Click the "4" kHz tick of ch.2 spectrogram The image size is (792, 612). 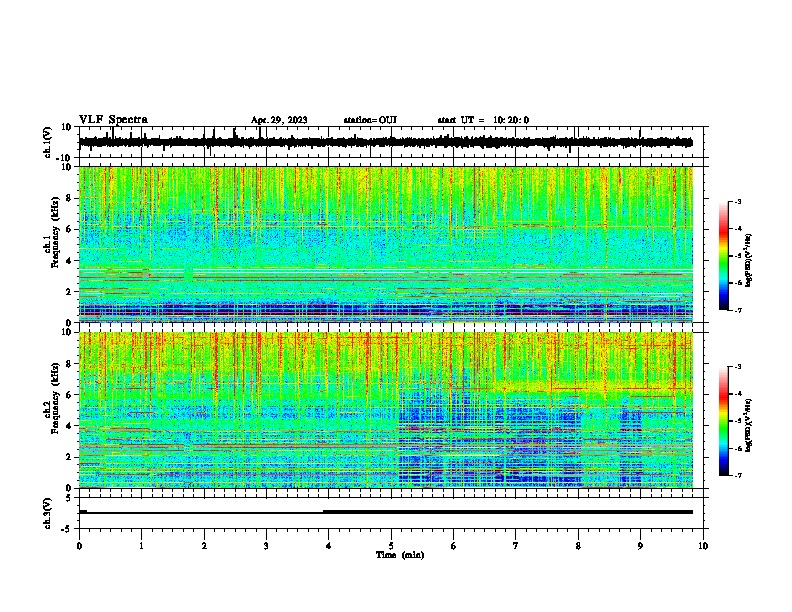(69, 426)
